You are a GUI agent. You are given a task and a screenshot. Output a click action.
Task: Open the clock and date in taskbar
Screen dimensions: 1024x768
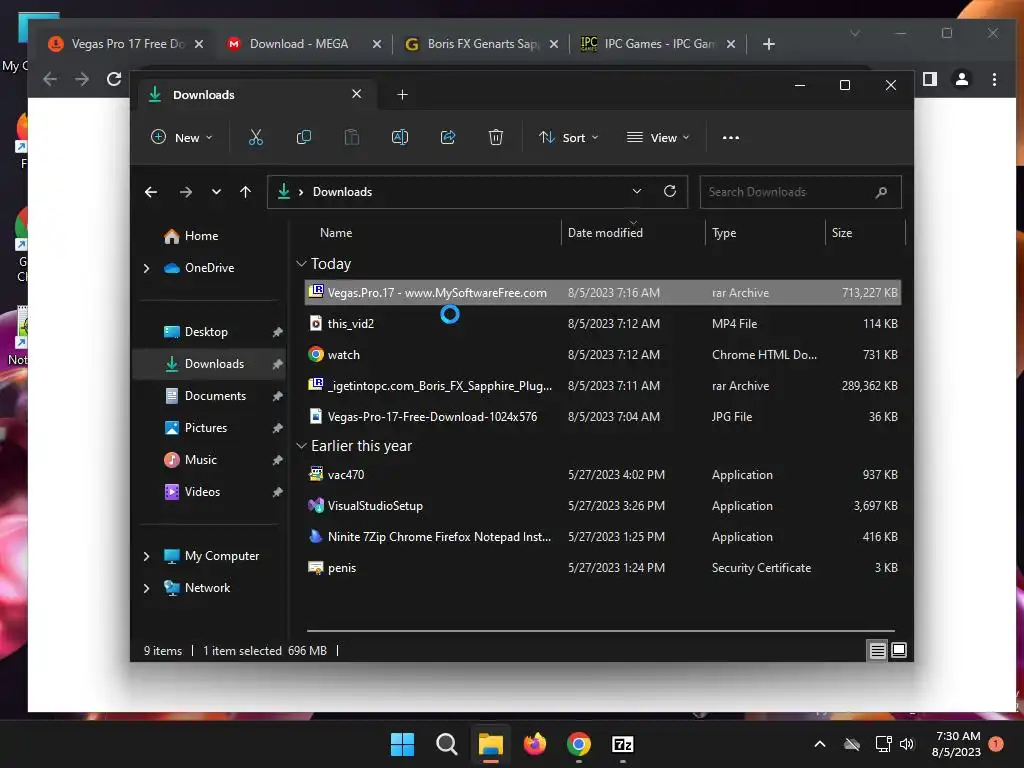(x=957, y=744)
